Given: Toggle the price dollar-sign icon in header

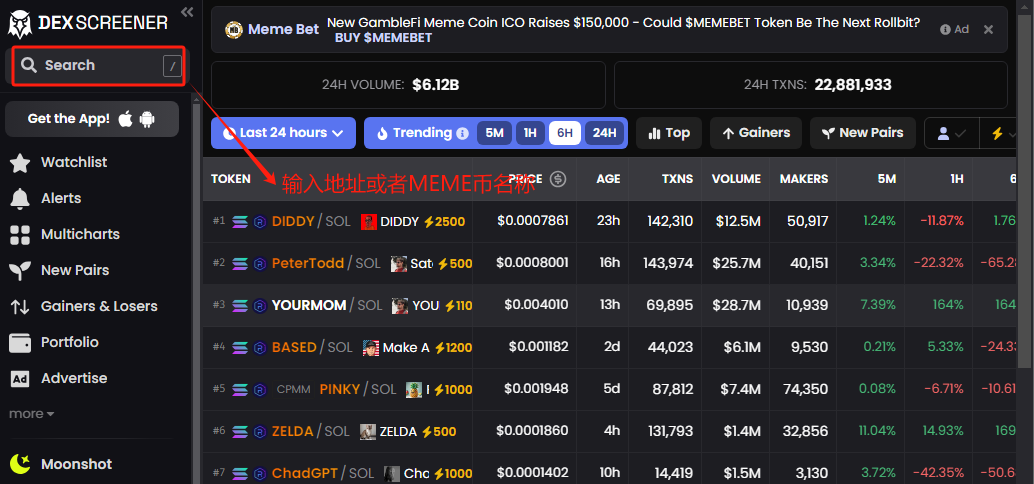Looking at the screenshot, I should click(x=558, y=179).
